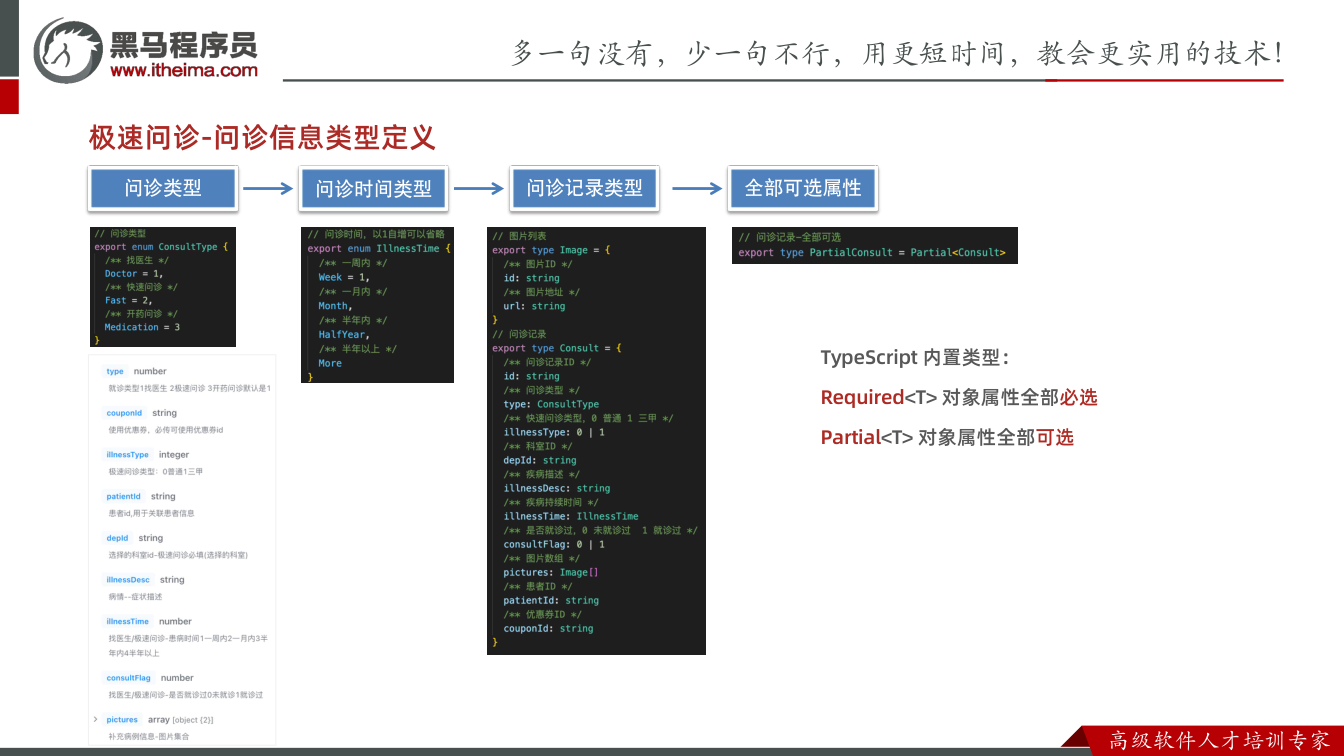Click the 'Partial<T> 对象属性全部可选' line
The image size is (1344, 756).
[x=947, y=437]
